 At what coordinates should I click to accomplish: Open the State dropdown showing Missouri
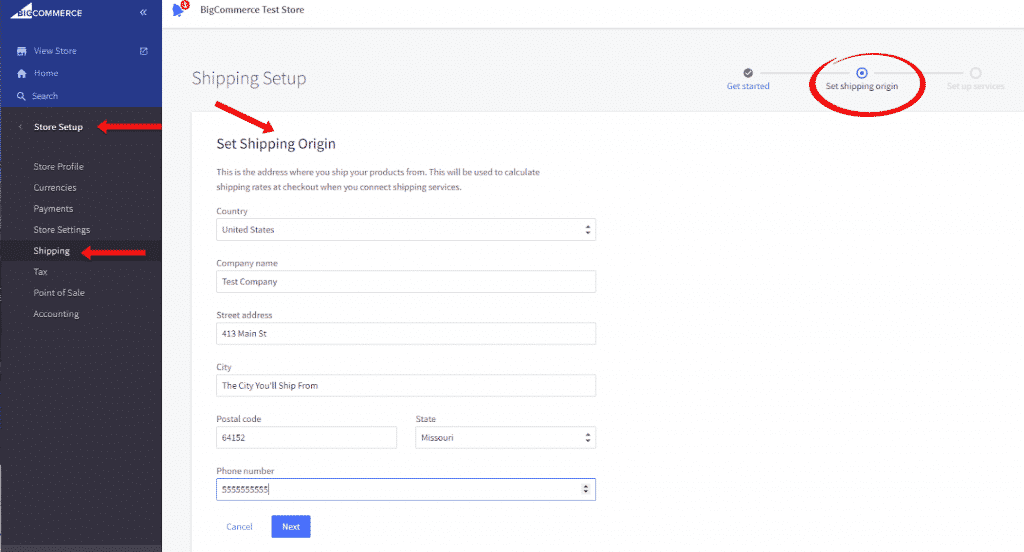tap(505, 438)
